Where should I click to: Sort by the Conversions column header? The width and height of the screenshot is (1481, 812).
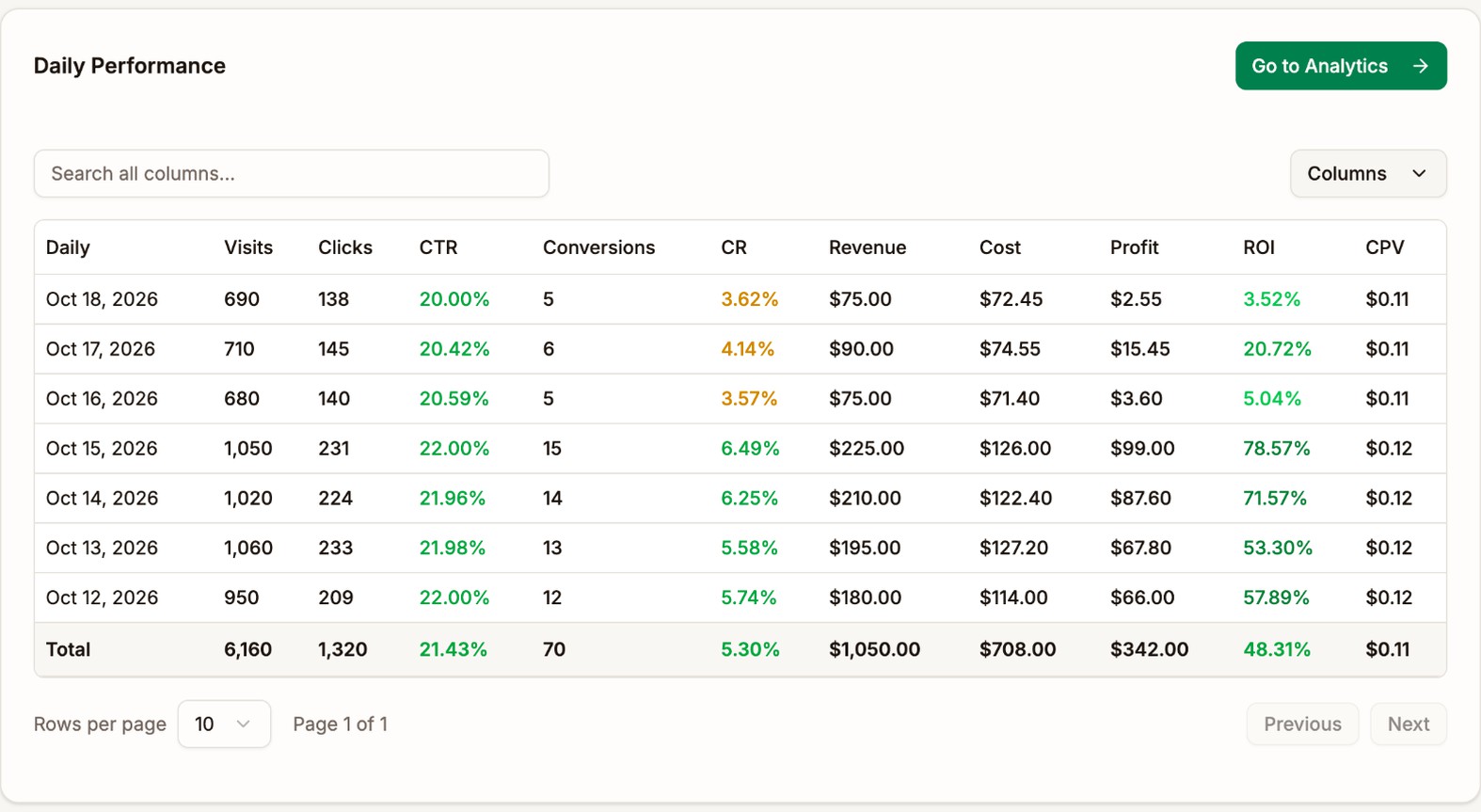click(x=598, y=247)
